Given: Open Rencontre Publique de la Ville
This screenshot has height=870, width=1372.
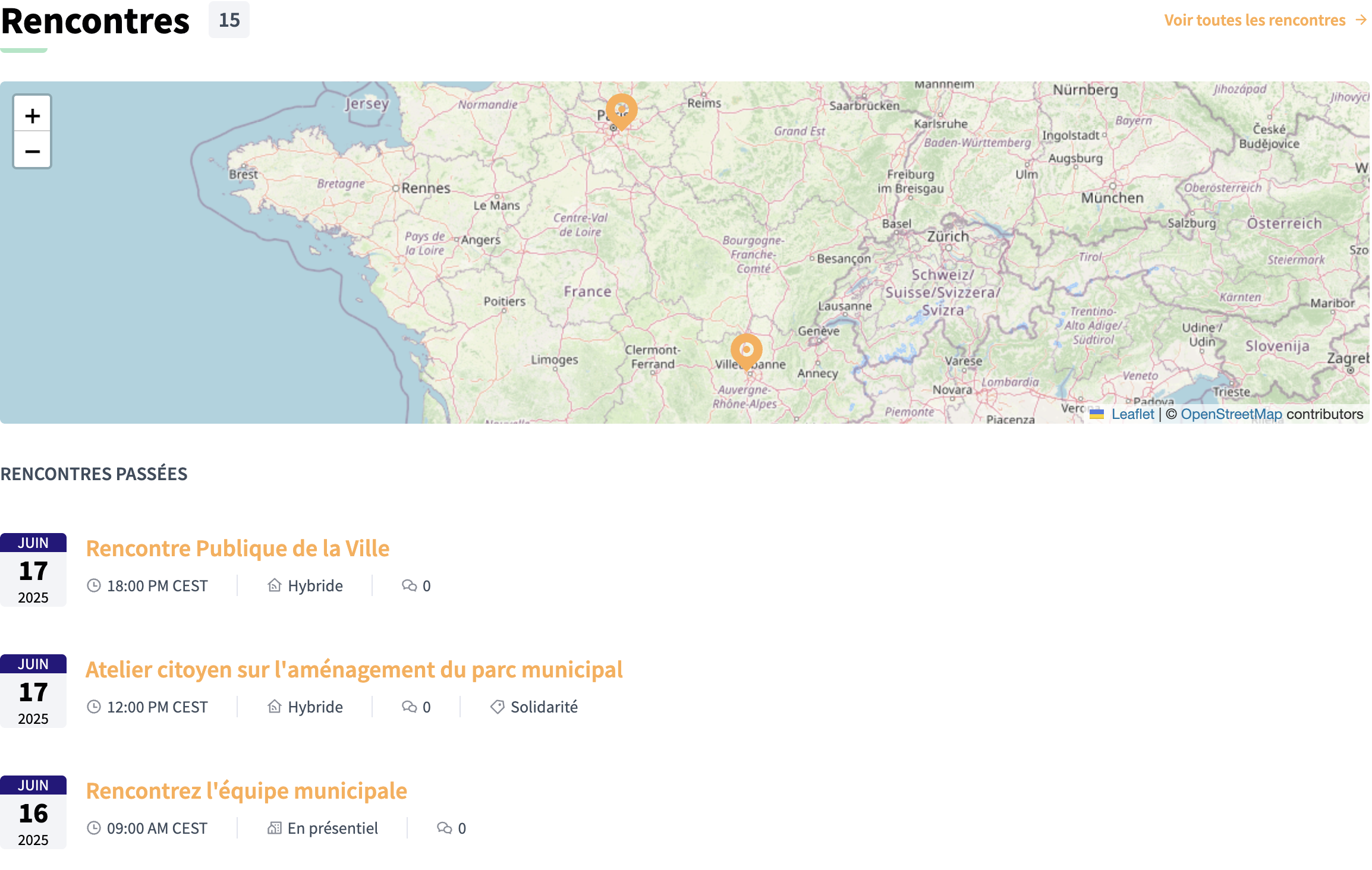Looking at the screenshot, I should pos(238,548).
